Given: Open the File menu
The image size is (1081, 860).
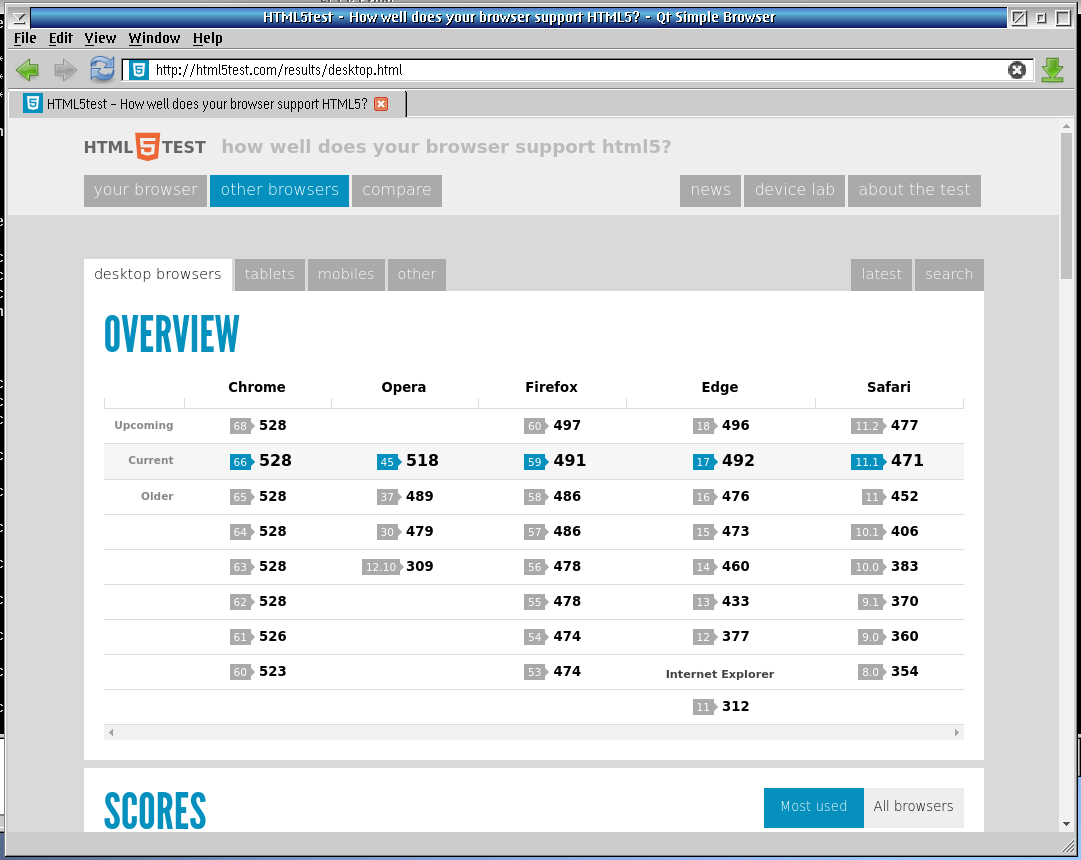Looking at the screenshot, I should 23,38.
